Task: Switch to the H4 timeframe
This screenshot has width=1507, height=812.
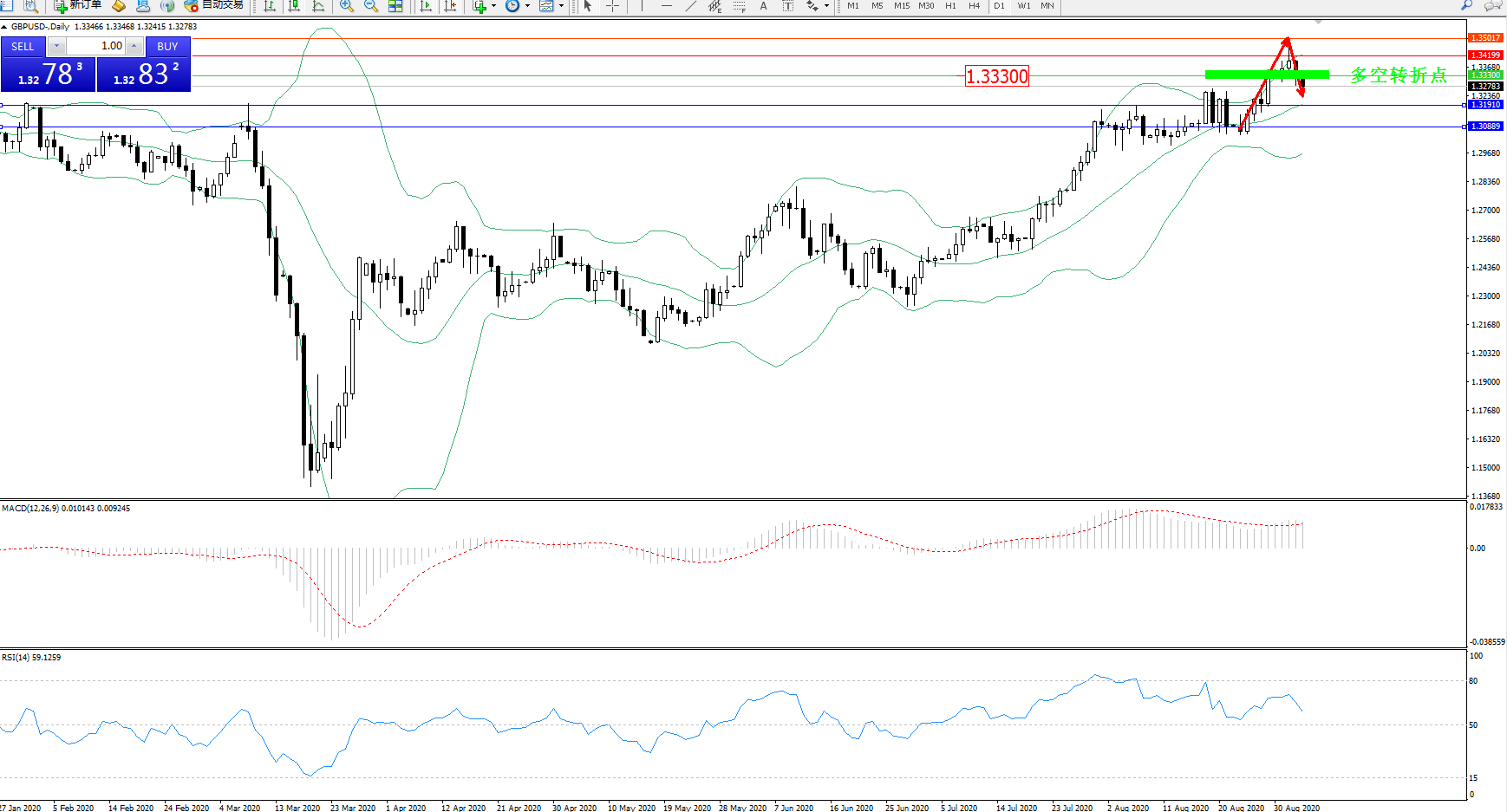Action: point(975,6)
